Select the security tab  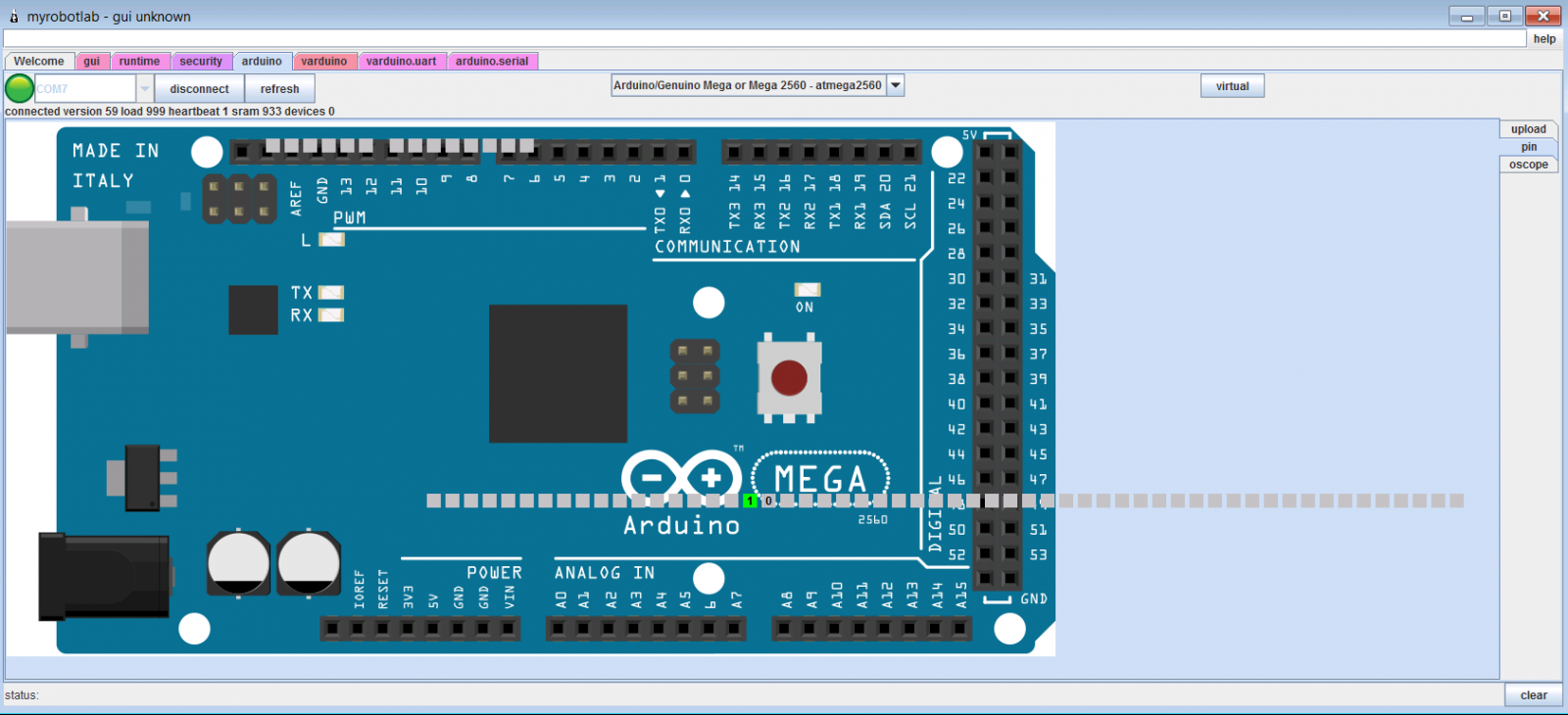[201, 61]
